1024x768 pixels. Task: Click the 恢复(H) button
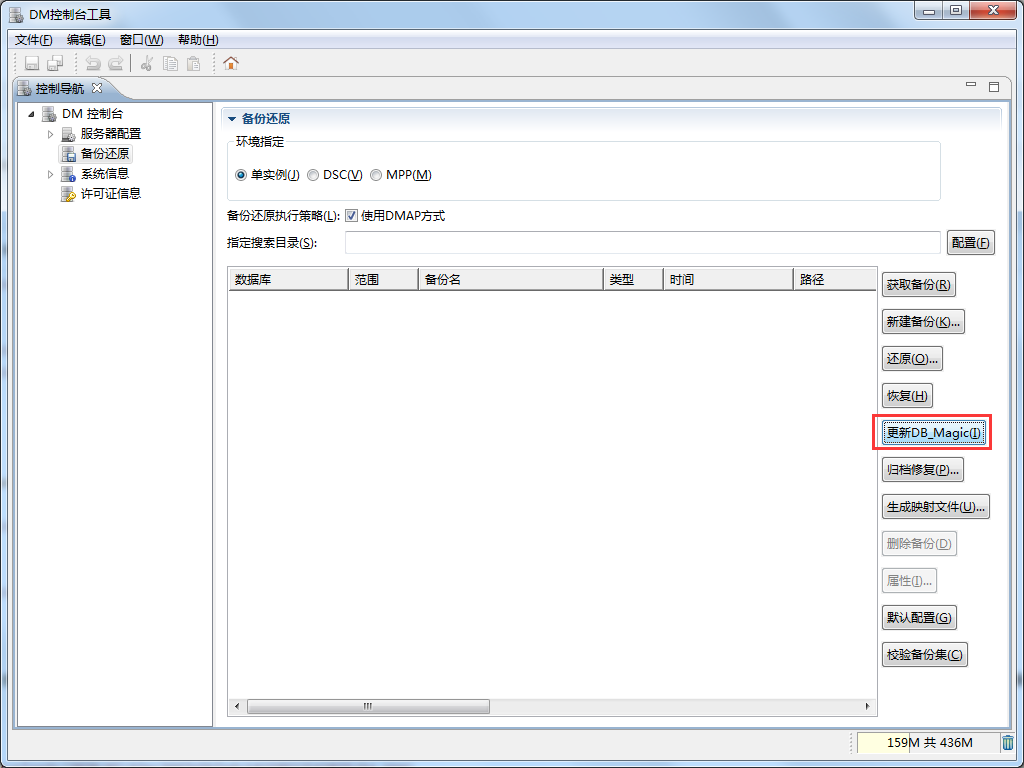tap(906, 396)
